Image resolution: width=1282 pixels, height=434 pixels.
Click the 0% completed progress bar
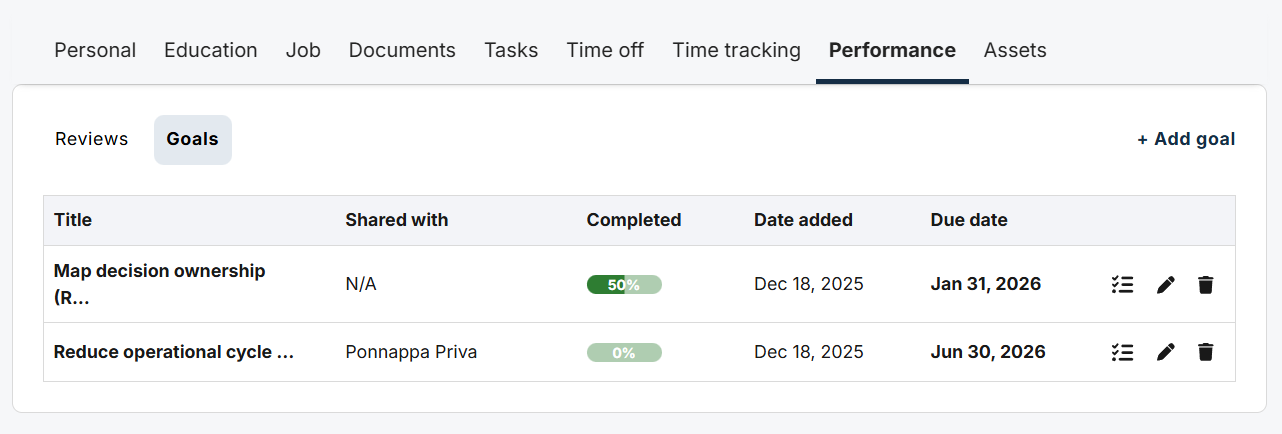coord(624,352)
